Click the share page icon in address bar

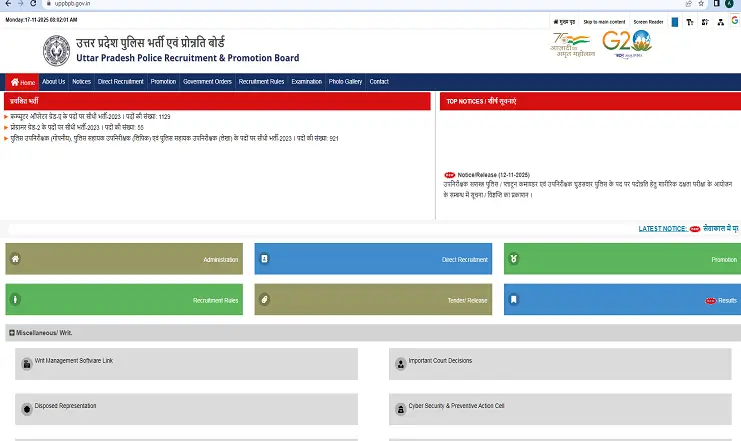(x=689, y=3)
